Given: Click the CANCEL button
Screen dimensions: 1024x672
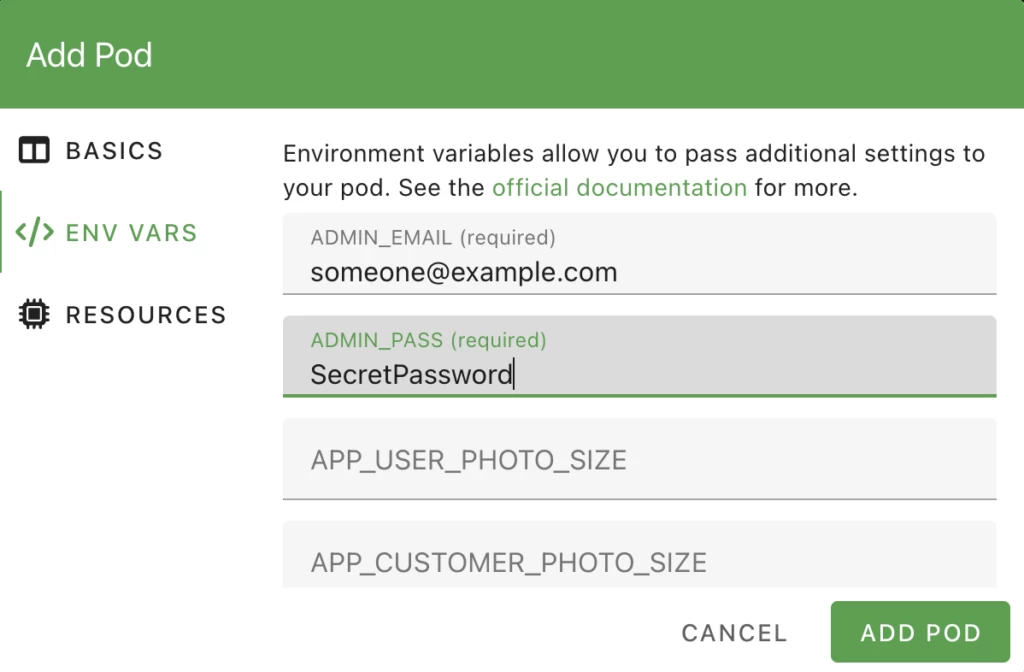Looking at the screenshot, I should pyautogui.click(x=734, y=633).
